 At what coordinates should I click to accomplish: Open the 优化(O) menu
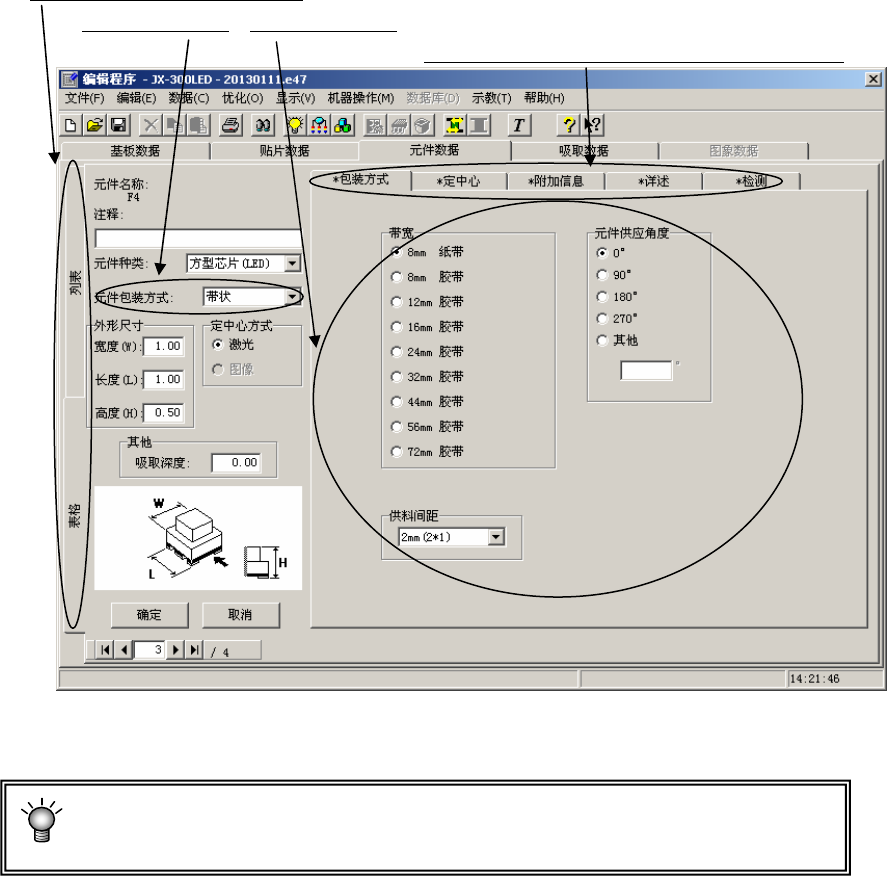point(242,98)
